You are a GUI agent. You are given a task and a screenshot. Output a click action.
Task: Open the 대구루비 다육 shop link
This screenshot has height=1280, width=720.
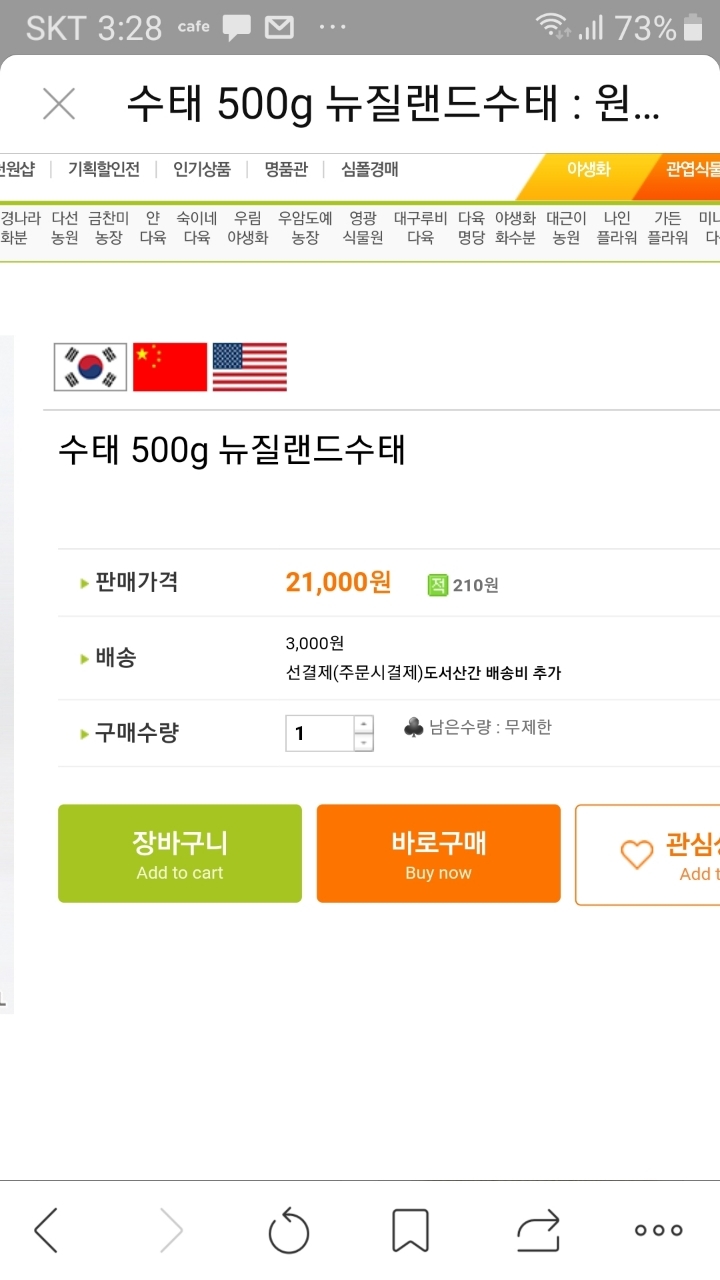pyautogui.click(x=421, y=227)
